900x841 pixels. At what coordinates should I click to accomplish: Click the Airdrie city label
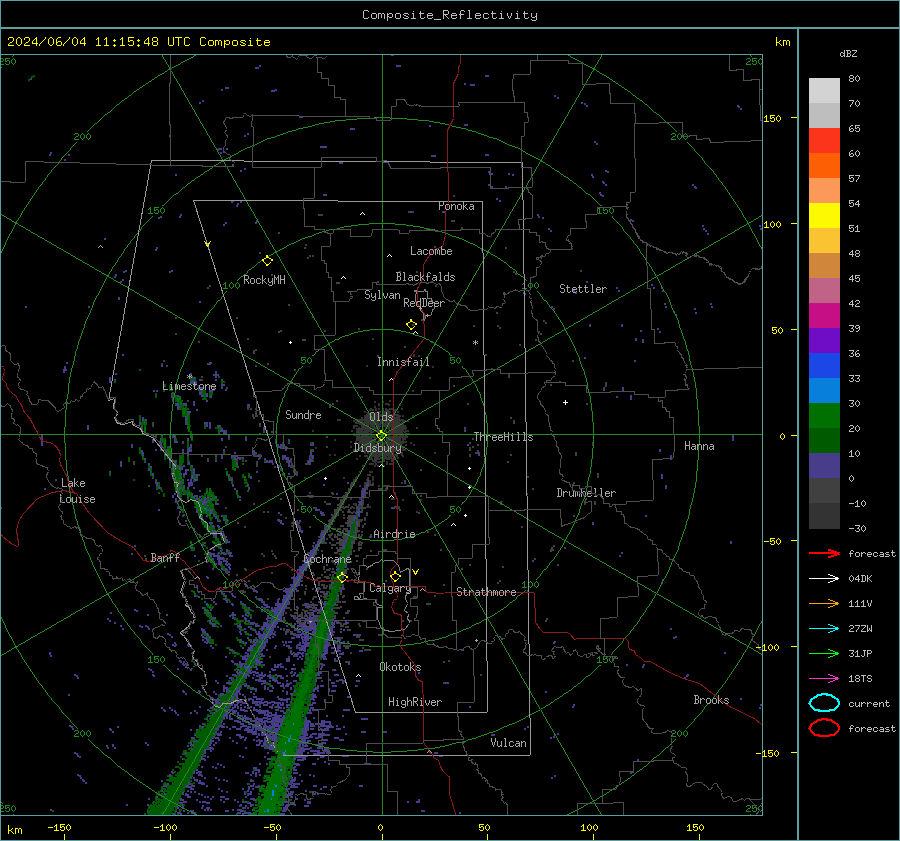click(x=394, y=534)
